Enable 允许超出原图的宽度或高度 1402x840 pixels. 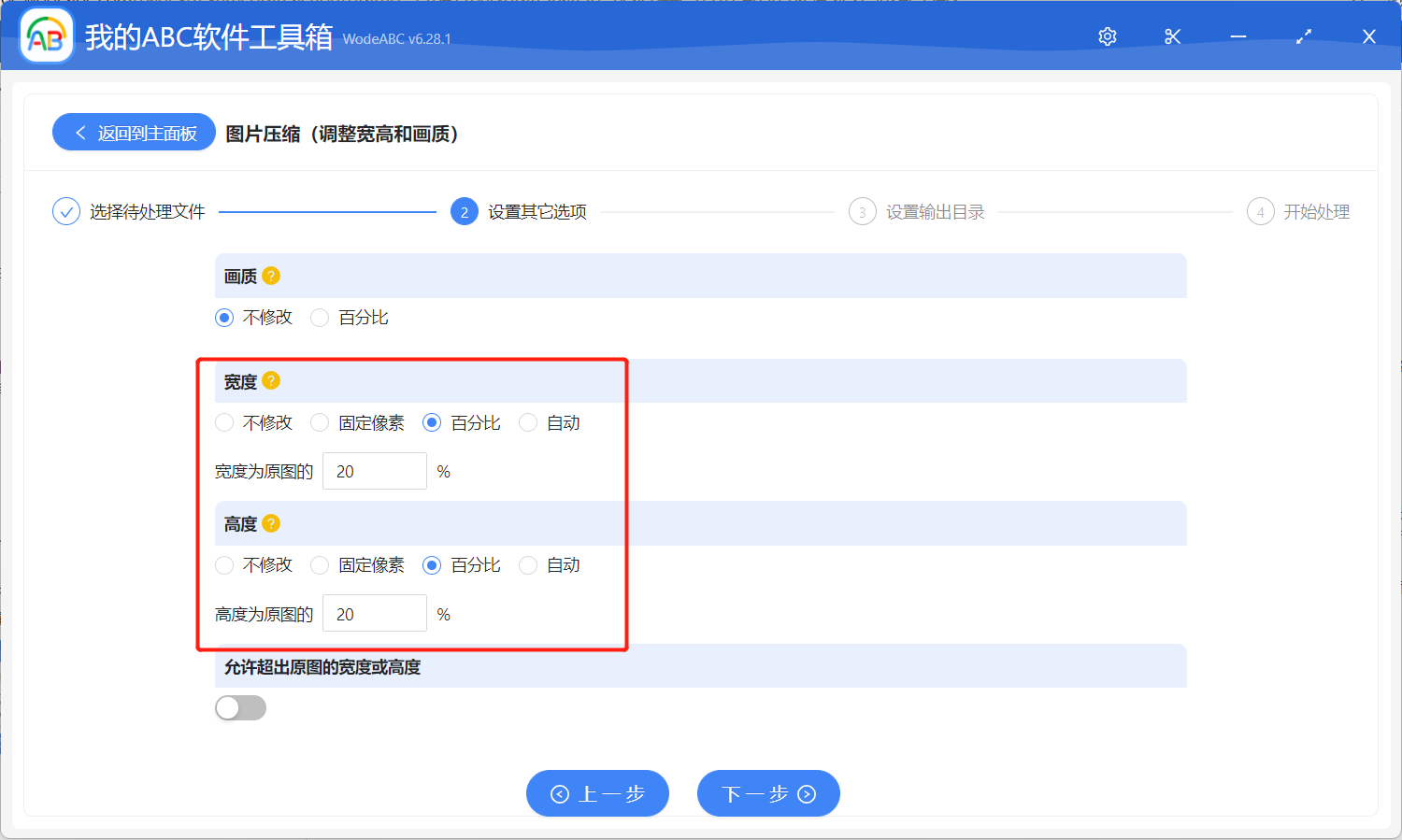click(x=240, y=707)
